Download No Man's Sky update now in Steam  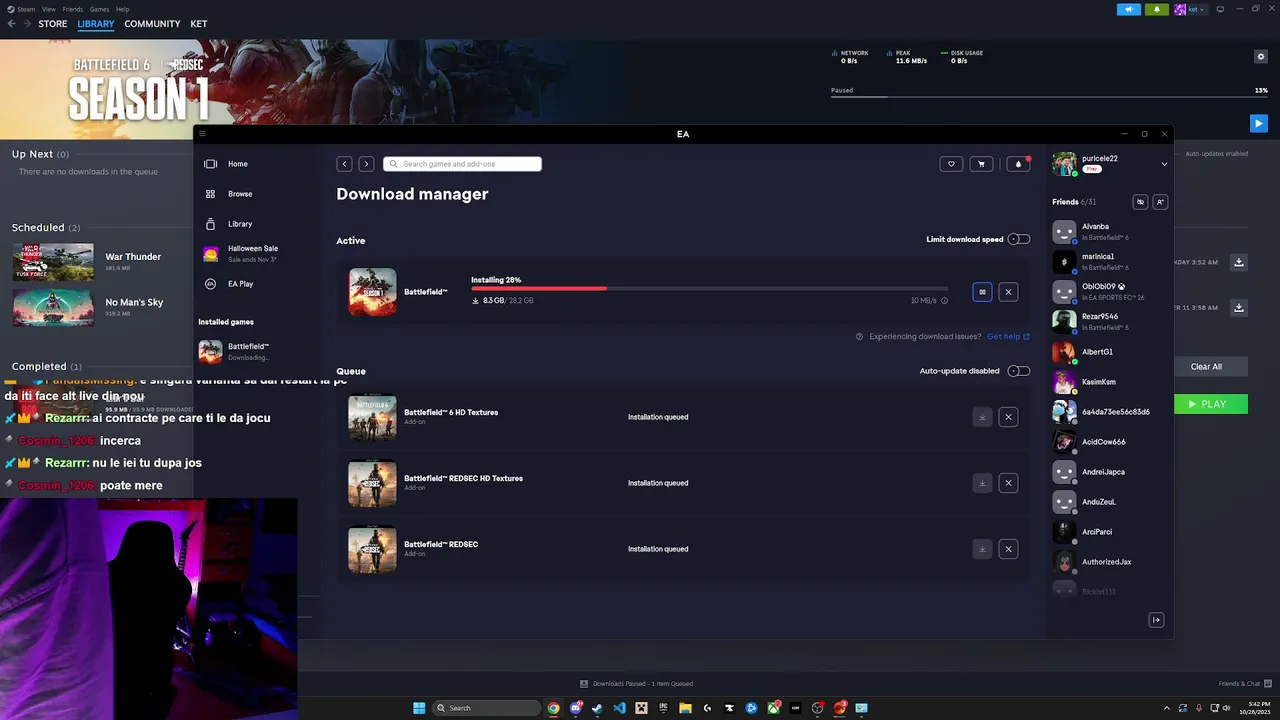(1239, 308)
